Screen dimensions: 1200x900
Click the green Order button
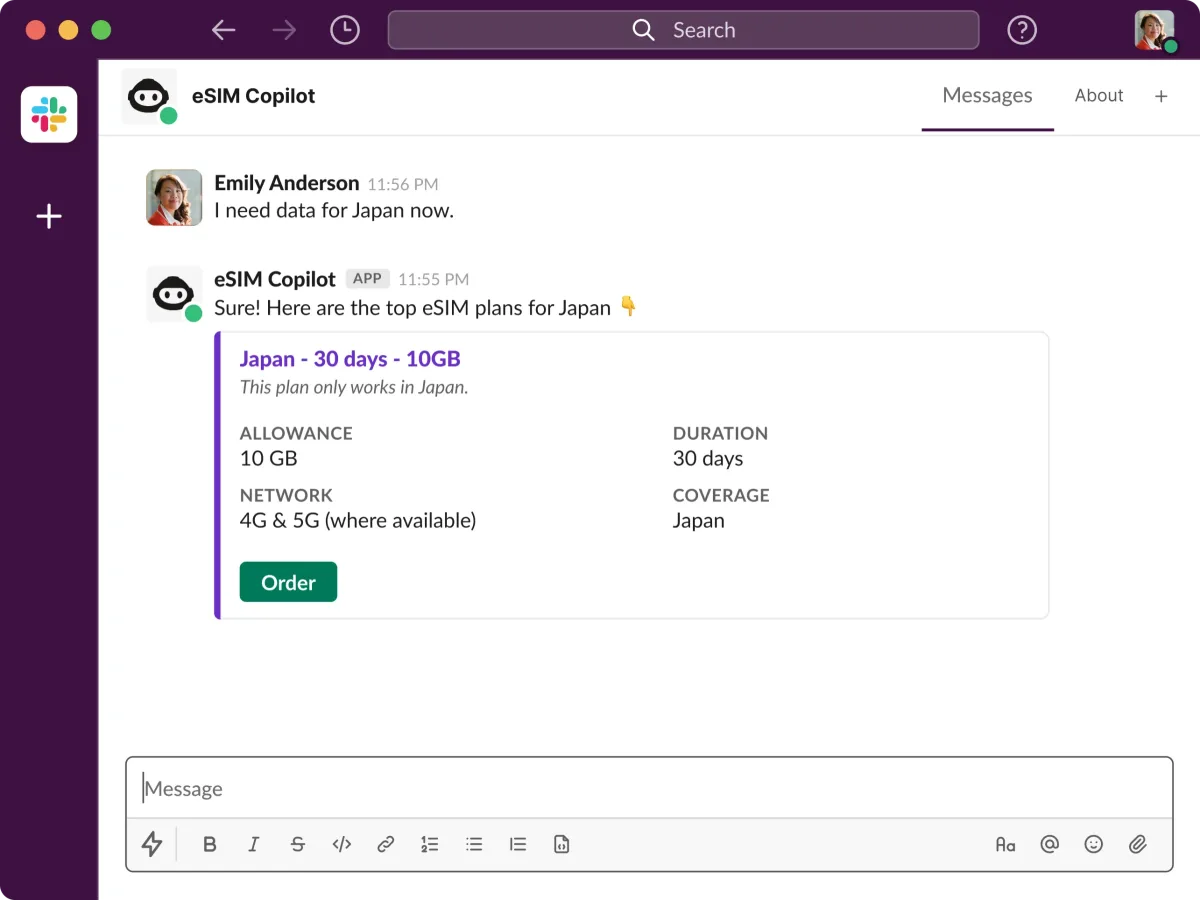click(288, 582)
